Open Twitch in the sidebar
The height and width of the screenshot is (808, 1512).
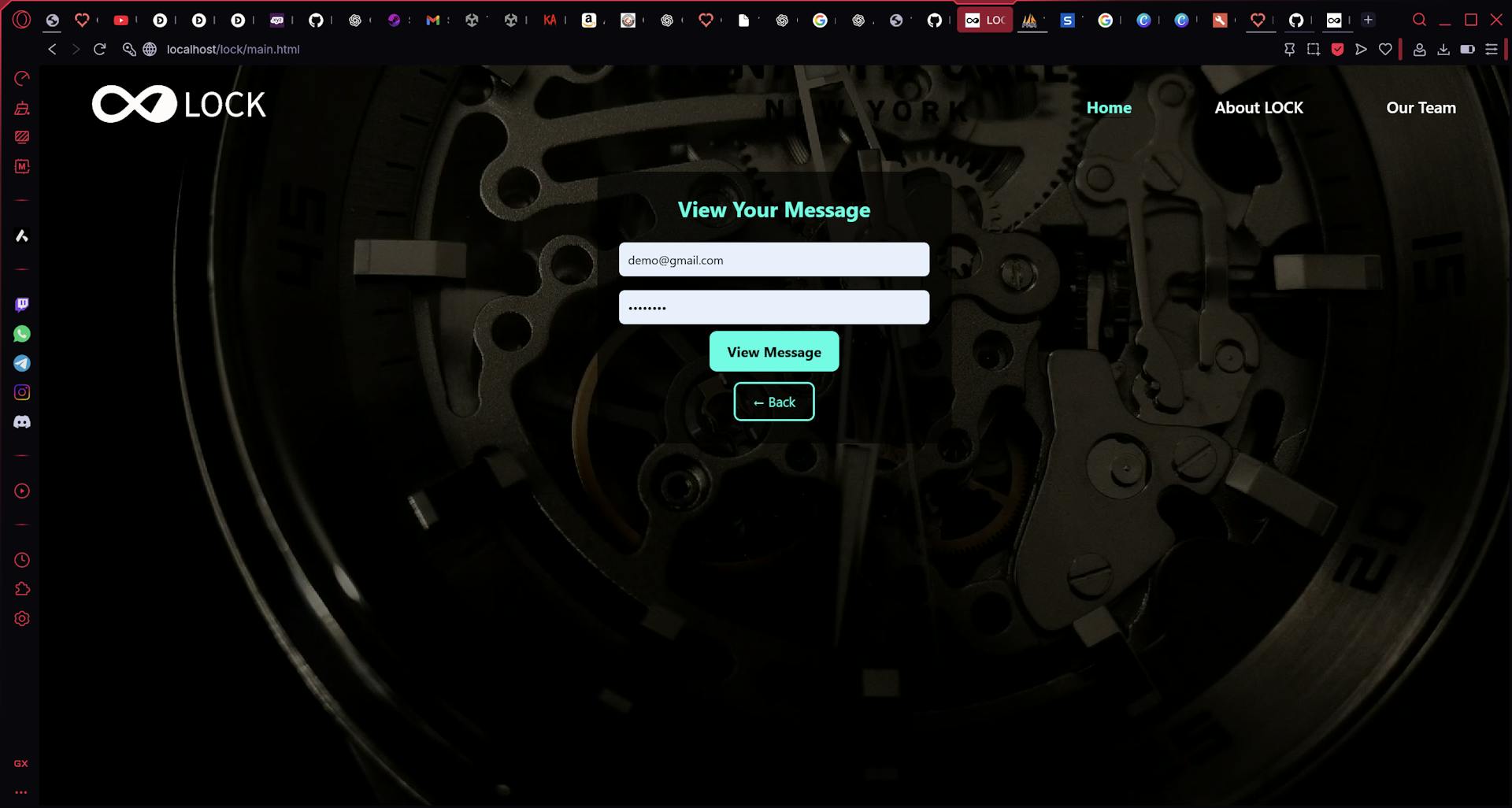coord(22,305)
